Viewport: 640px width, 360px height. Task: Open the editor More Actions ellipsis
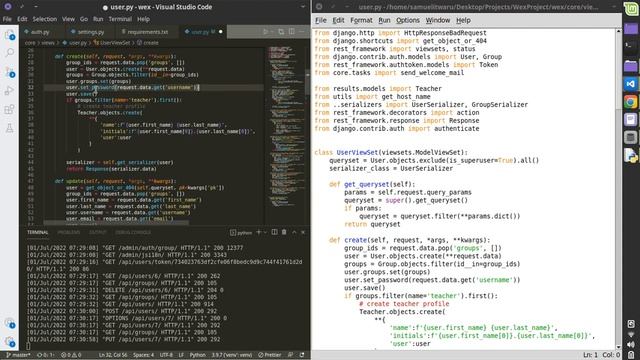pyautogui.click(x=302, y=31)
